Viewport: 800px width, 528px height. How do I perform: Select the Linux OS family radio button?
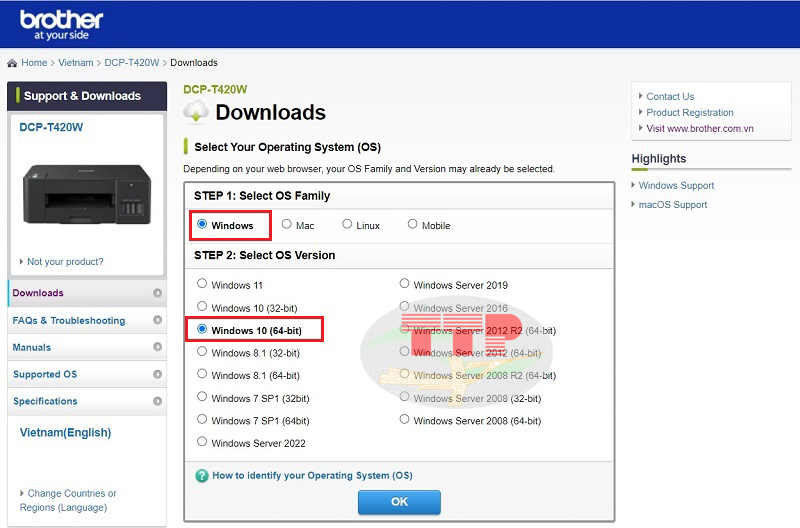click(x=347, y=224)
